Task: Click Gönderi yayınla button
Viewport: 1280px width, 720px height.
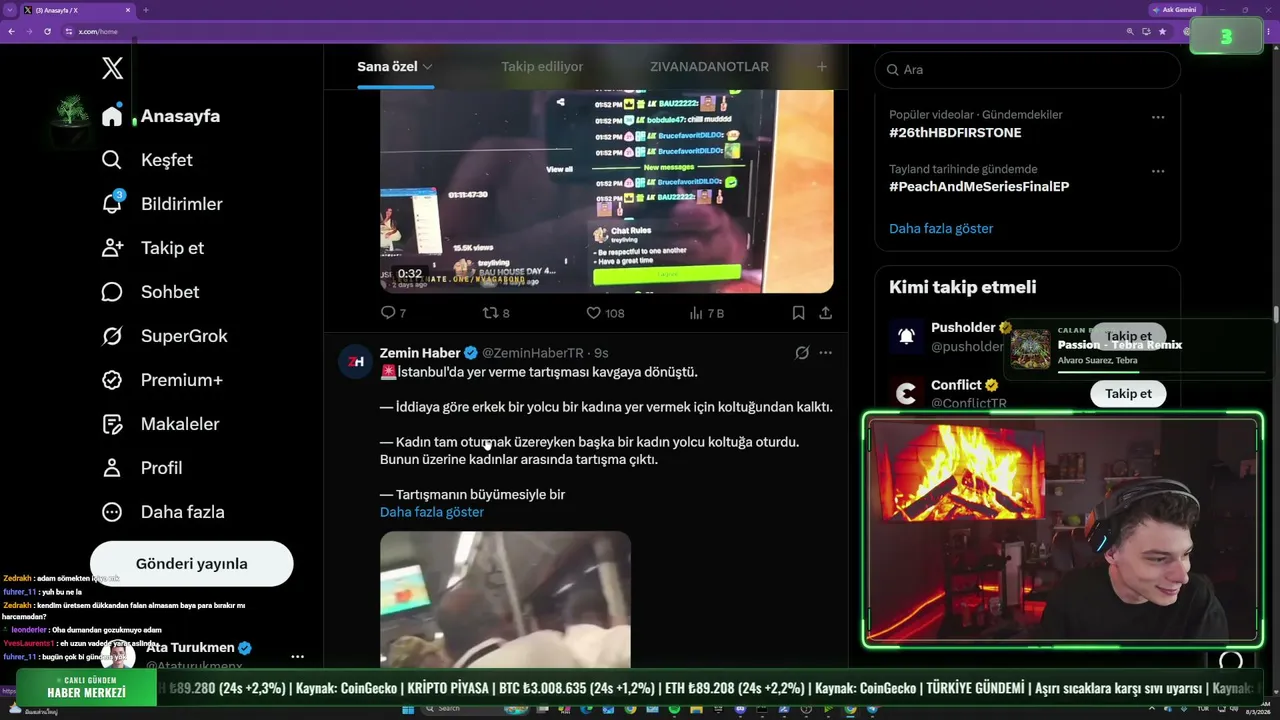Action: click(192, 564)
